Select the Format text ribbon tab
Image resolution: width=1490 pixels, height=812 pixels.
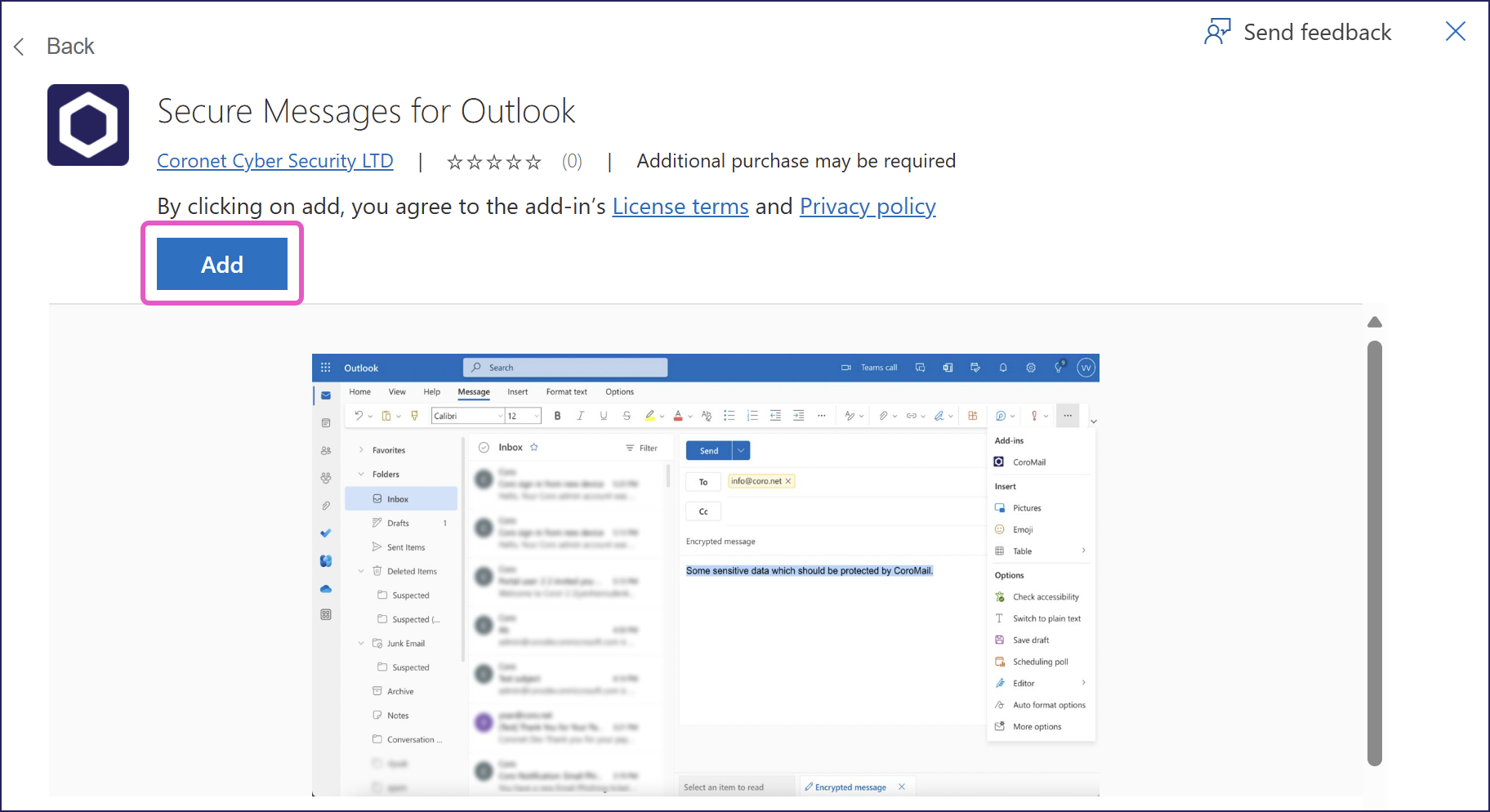[566, 392]
